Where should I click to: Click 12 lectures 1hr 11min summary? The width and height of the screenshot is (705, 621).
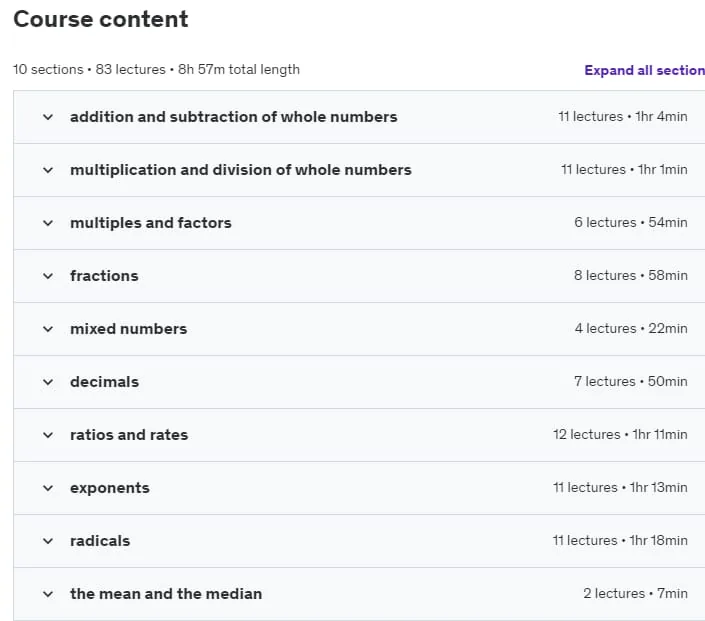coord(620,434)
